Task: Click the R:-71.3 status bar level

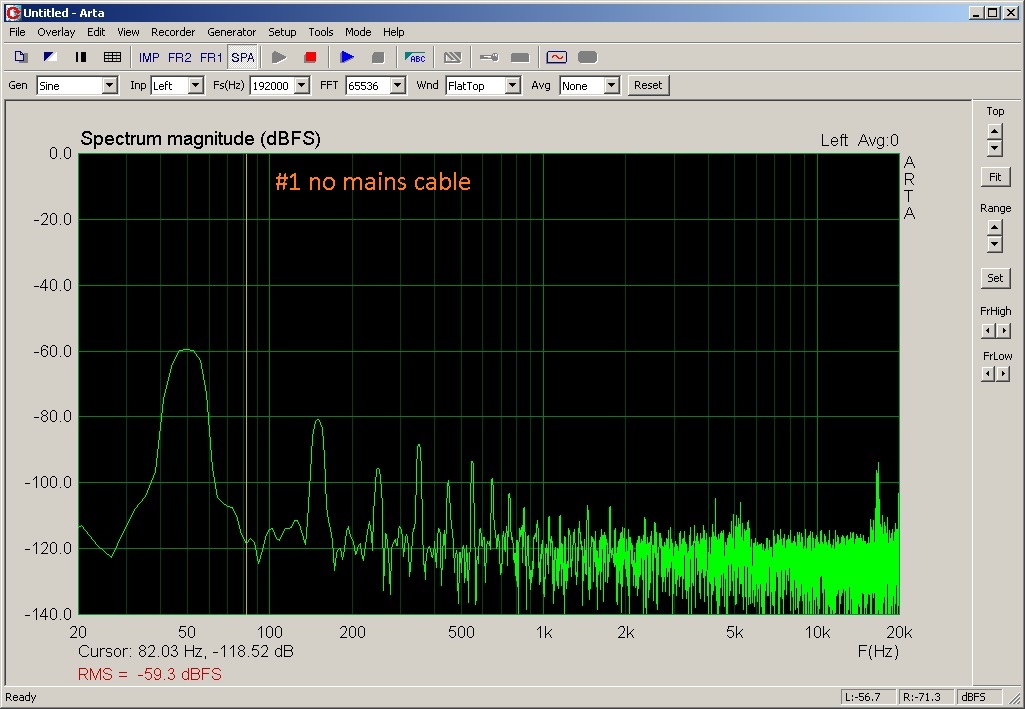Action: coord(925,697)
